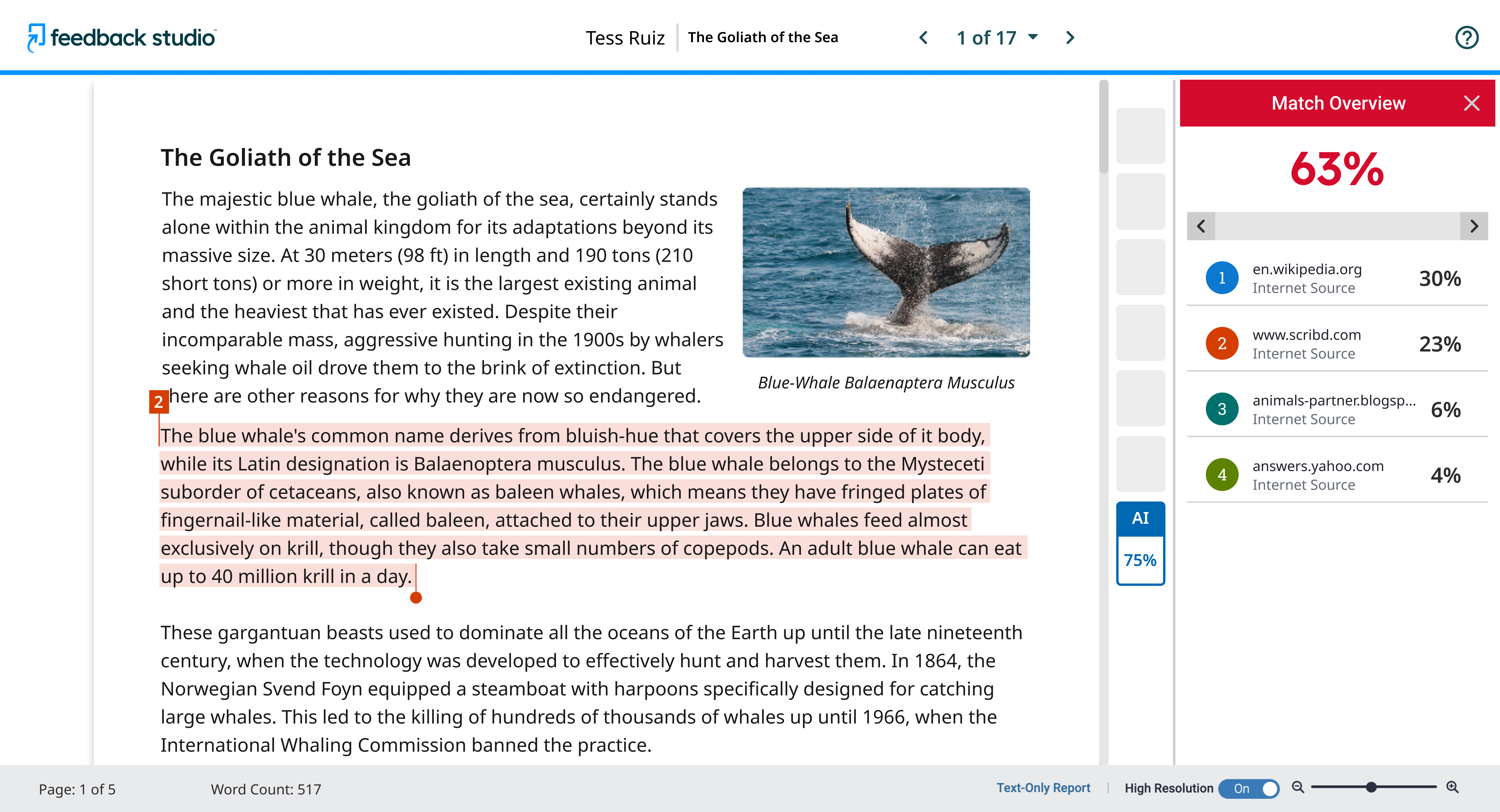Go to the previous paper arrow

pyautogui.click(x=923, y=38)
